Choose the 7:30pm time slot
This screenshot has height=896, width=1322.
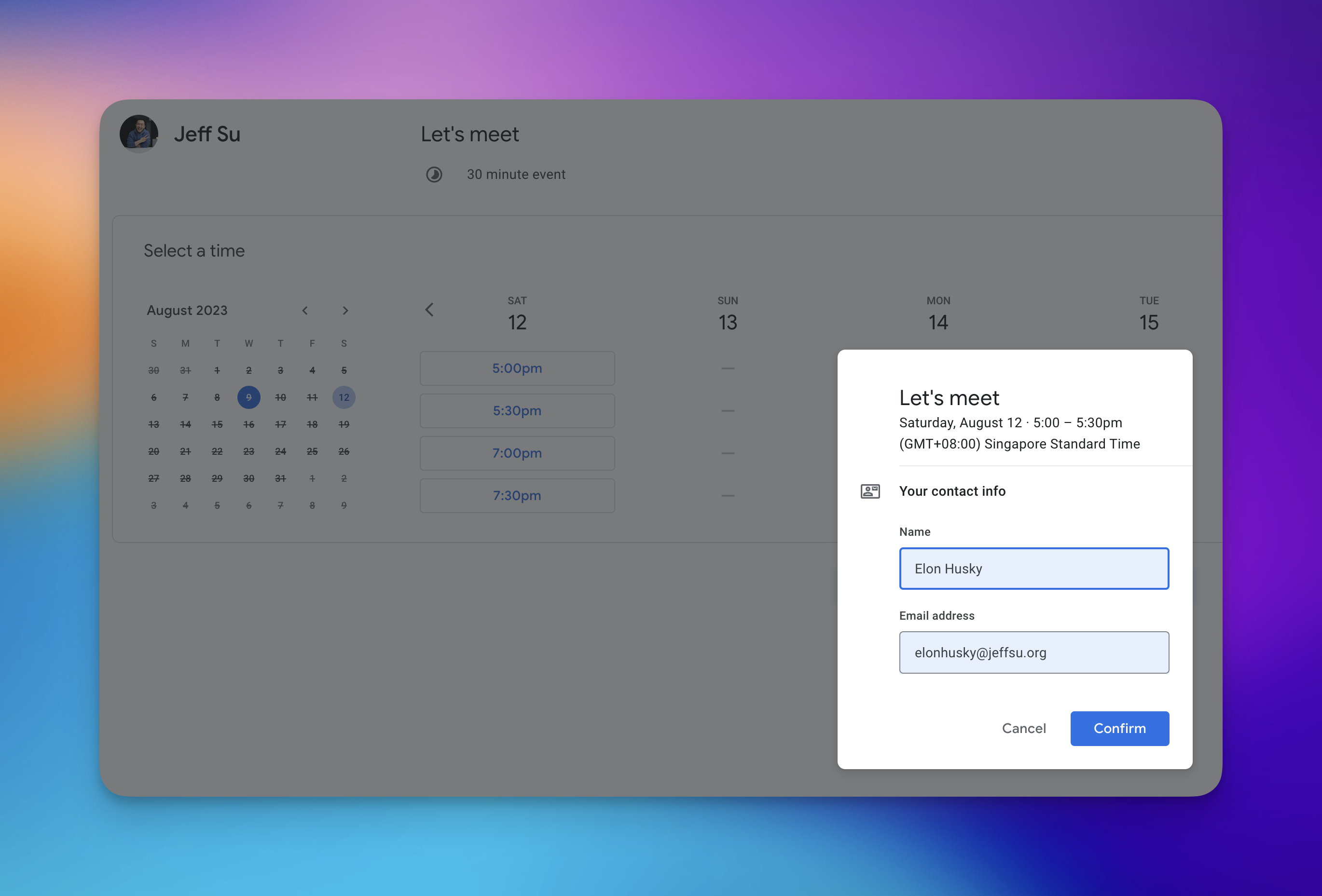(x=517, y=496)
